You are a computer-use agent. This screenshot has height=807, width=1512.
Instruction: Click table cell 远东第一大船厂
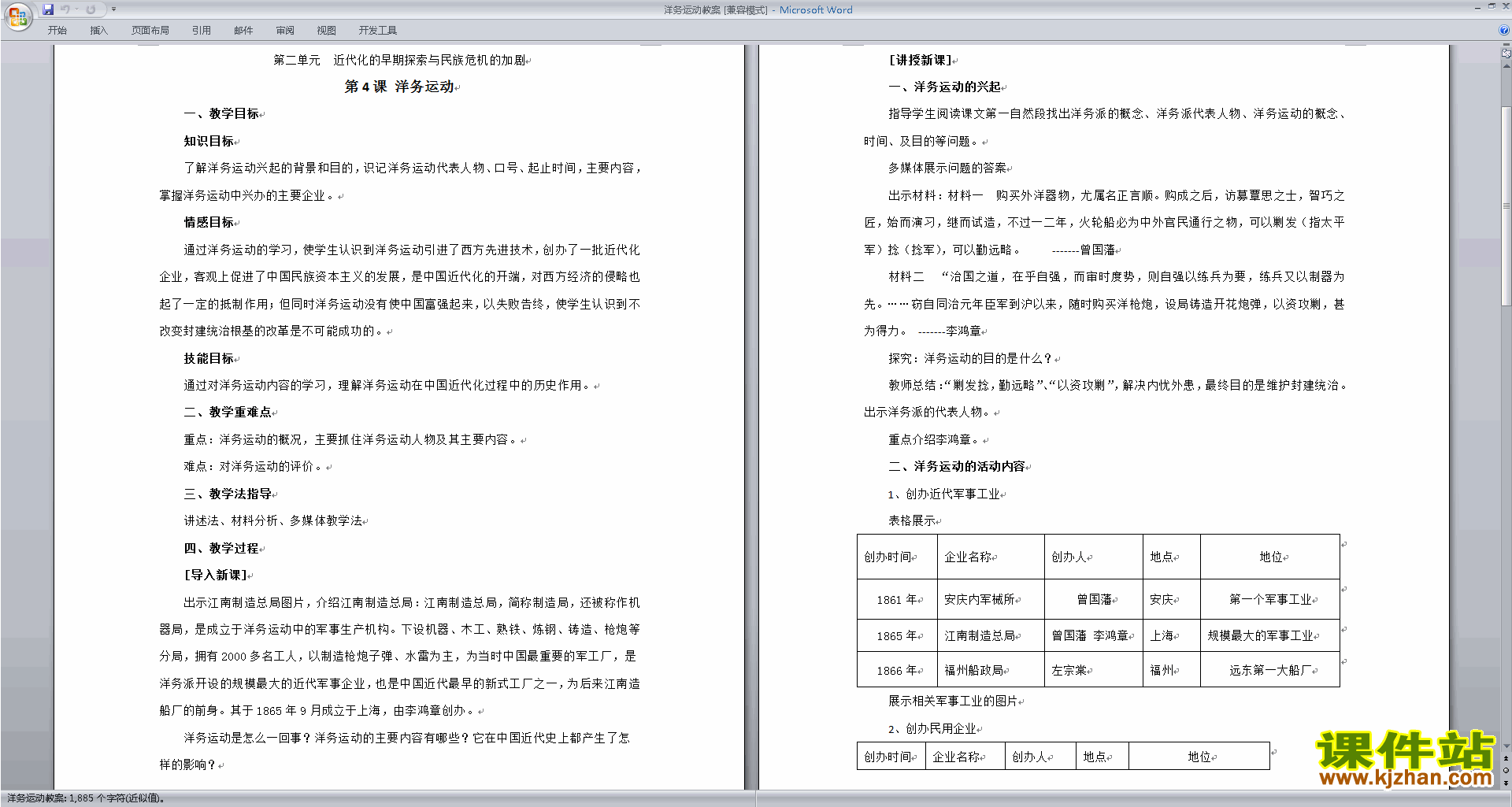point(1270,670)
